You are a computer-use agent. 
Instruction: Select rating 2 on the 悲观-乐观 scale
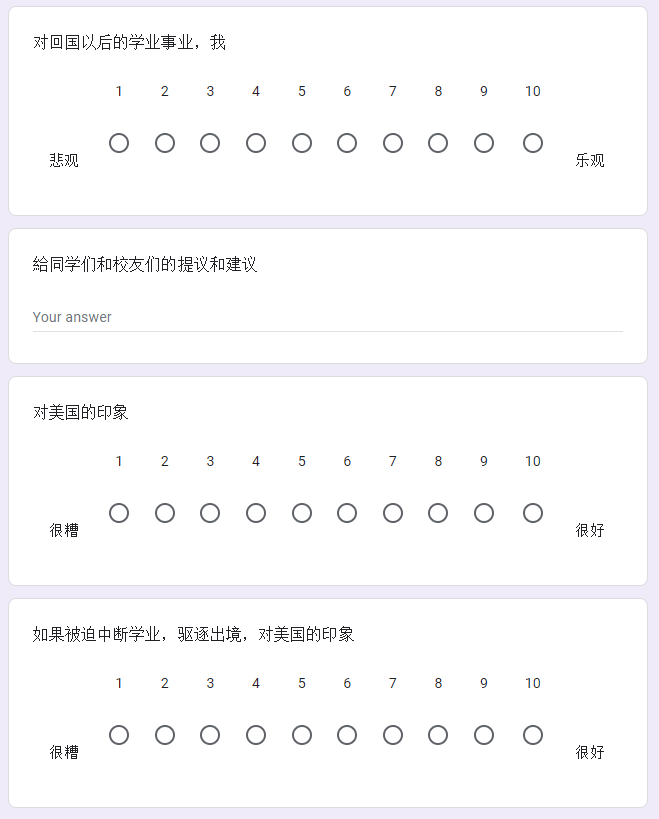(x=165, y=143)
